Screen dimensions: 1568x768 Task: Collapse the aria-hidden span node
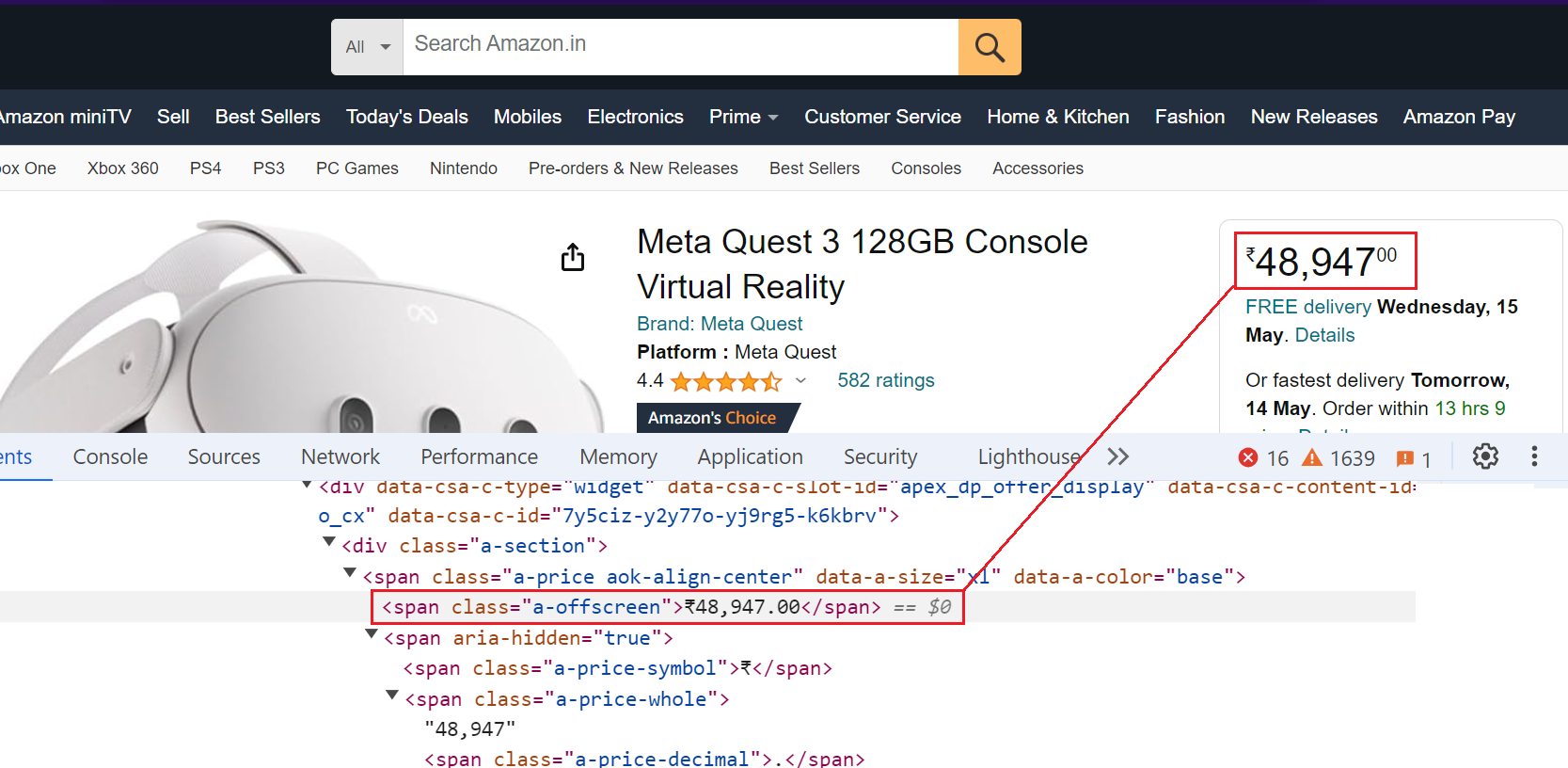click(372, 635)
